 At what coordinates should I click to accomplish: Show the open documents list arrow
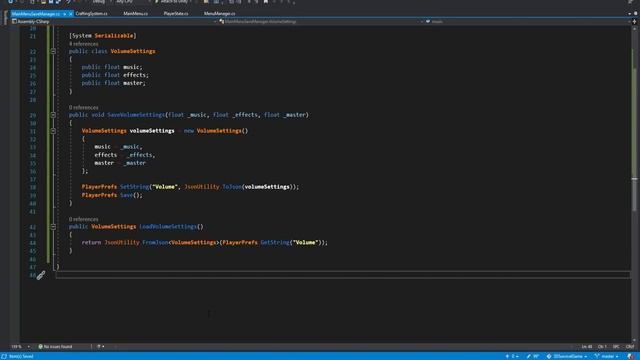tap(629, 13)
